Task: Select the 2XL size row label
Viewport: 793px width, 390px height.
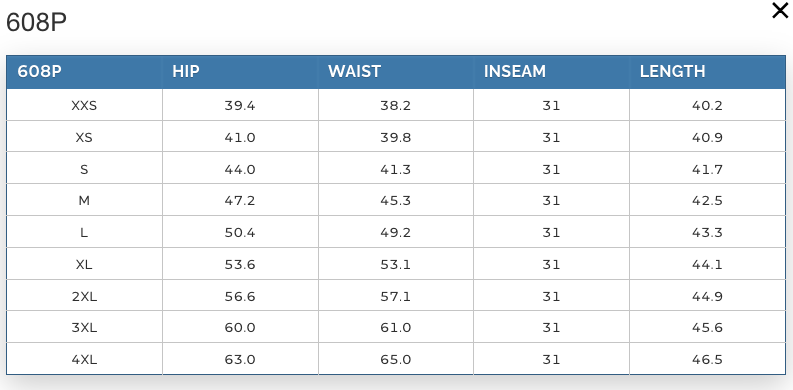Action: click(84, 296)
